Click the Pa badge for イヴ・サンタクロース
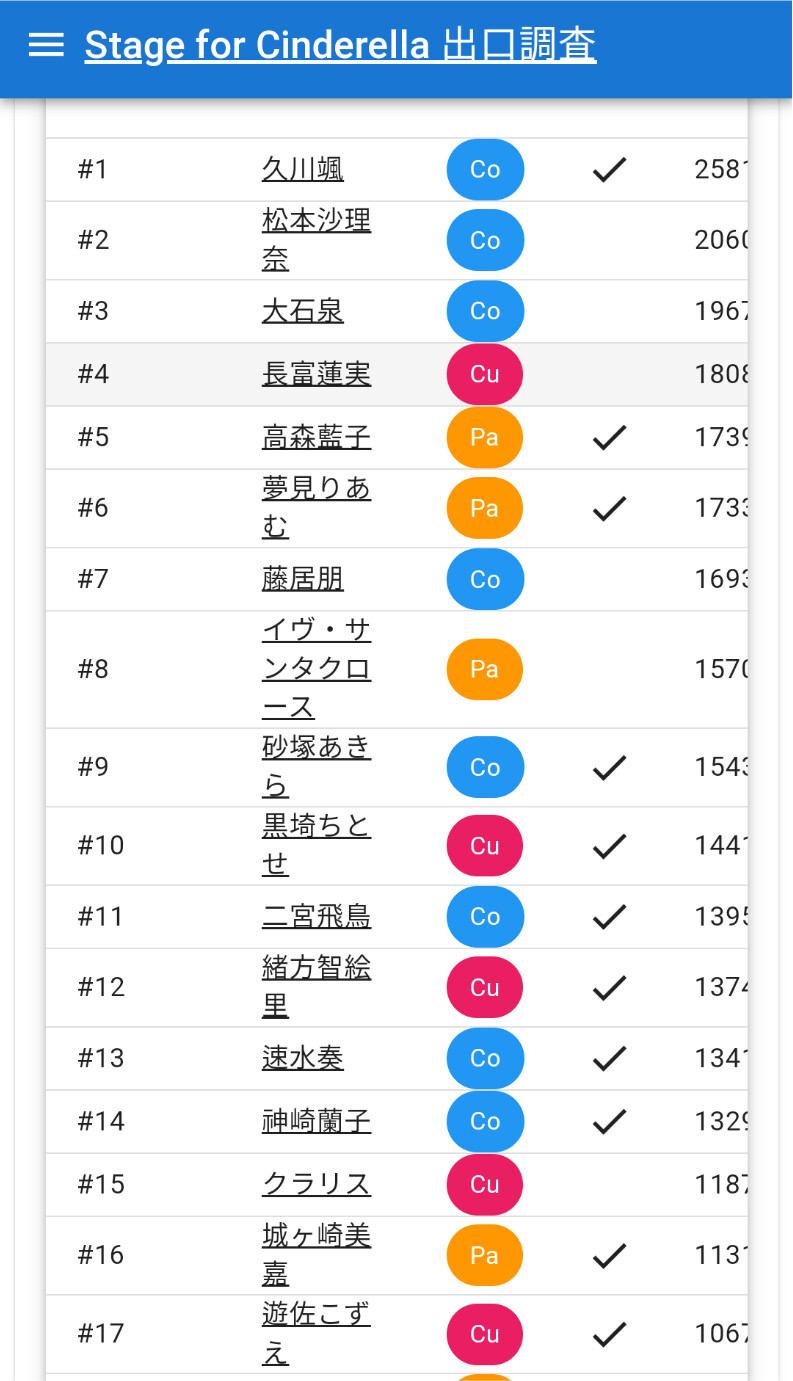The image size is (793, 1381). 485,669
